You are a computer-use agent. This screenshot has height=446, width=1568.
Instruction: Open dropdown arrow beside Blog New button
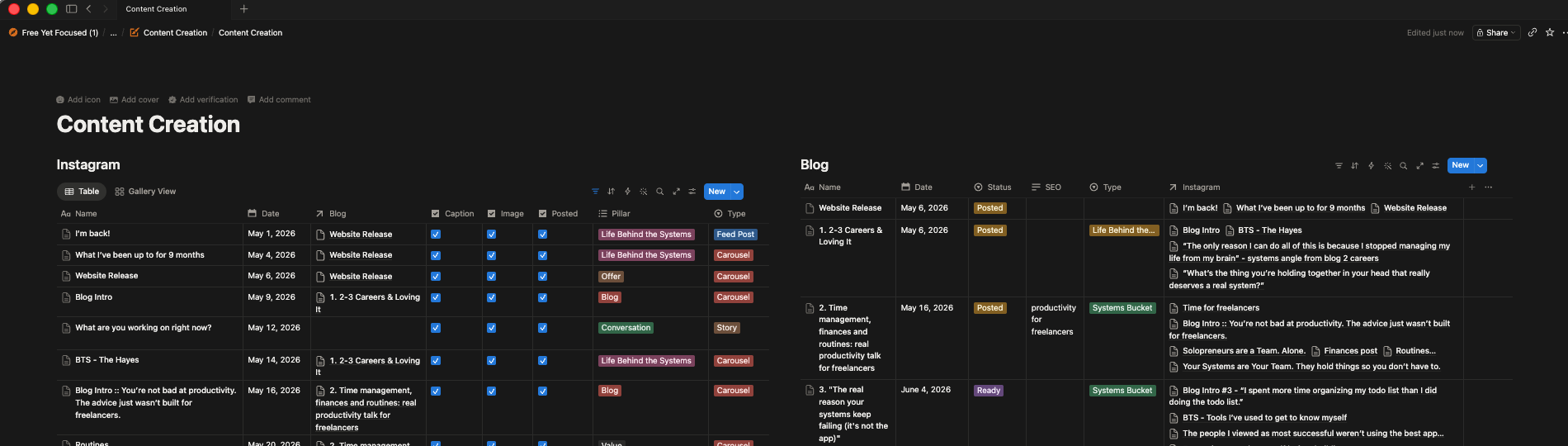click(x=1481, y=166)
